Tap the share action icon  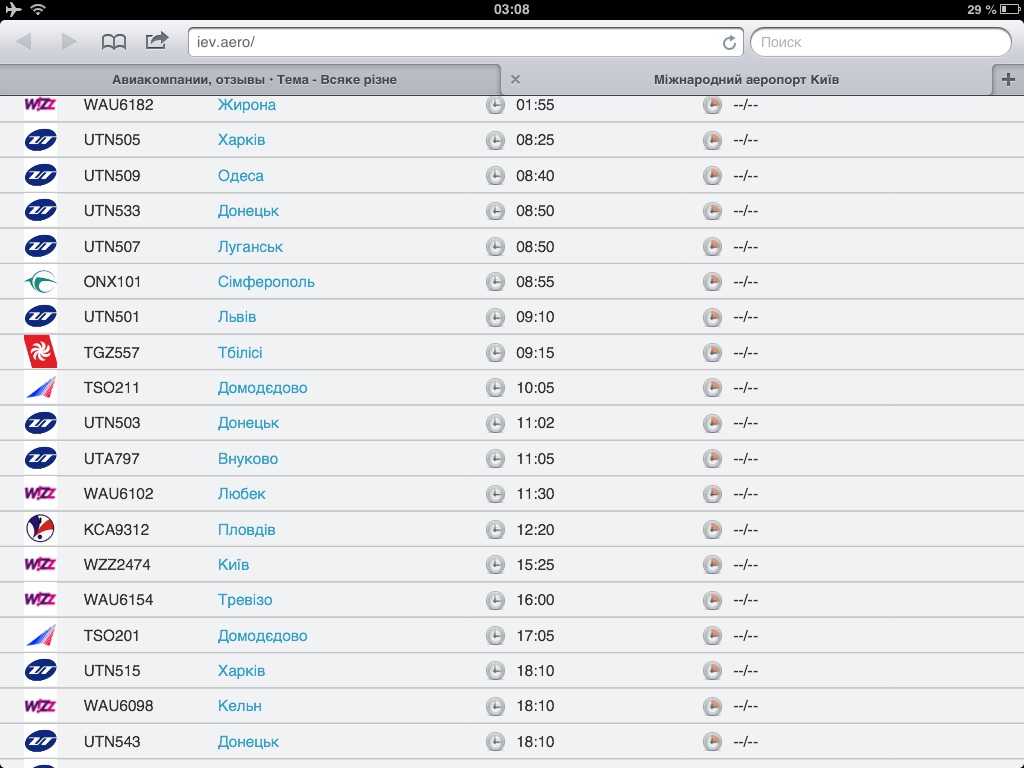[x=157, y=41]
